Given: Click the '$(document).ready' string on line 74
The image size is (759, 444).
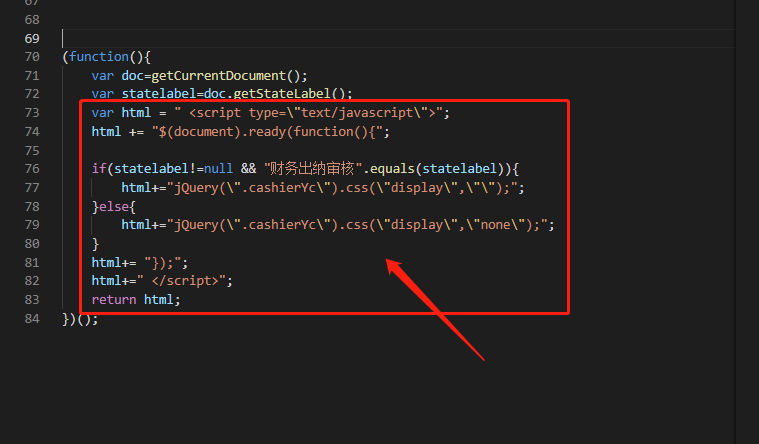Looking at the screenshot, I should (x=267, y=132).
